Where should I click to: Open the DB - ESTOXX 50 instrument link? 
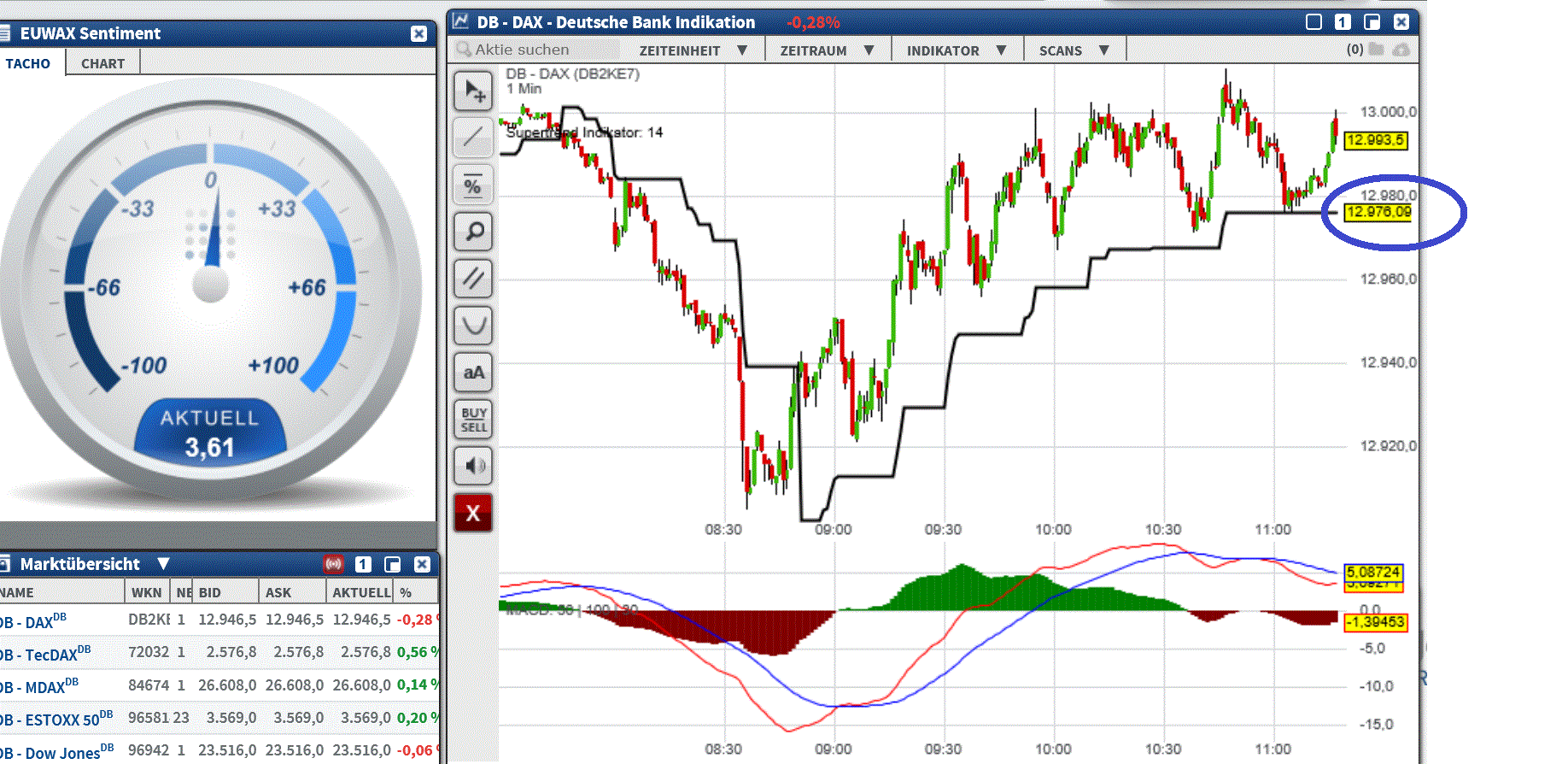[56, 718]
